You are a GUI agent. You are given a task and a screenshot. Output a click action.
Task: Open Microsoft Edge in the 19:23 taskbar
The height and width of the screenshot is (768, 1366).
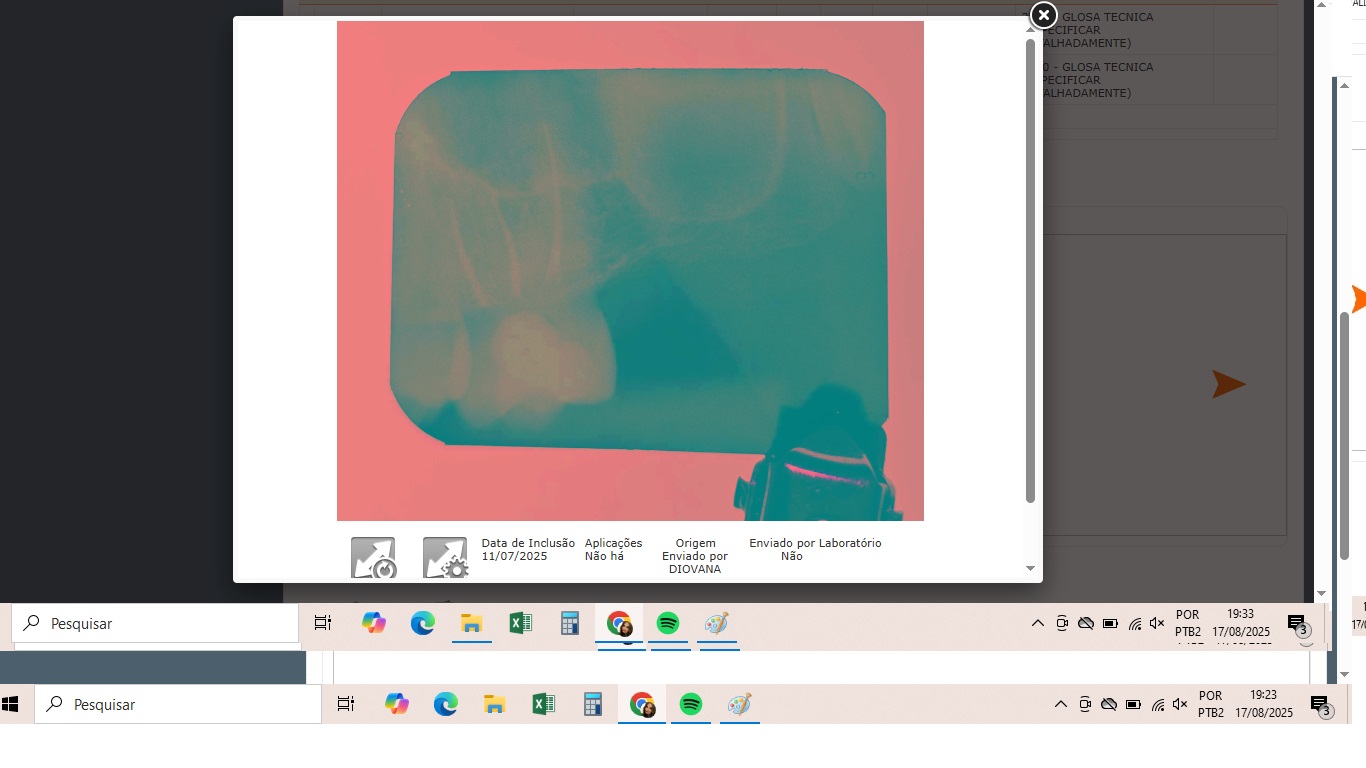click(446, 704)
